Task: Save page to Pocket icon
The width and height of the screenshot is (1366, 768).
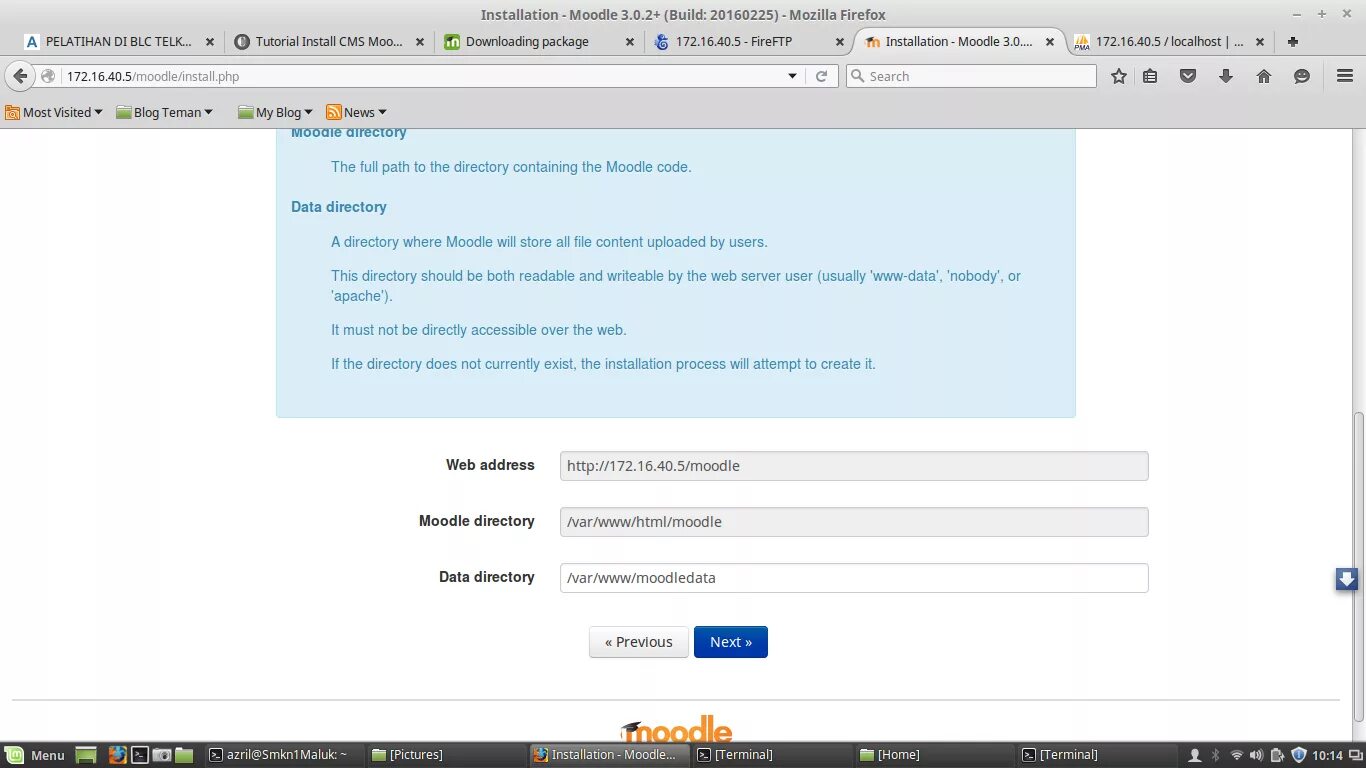Action: click(x=1188, y=76)
